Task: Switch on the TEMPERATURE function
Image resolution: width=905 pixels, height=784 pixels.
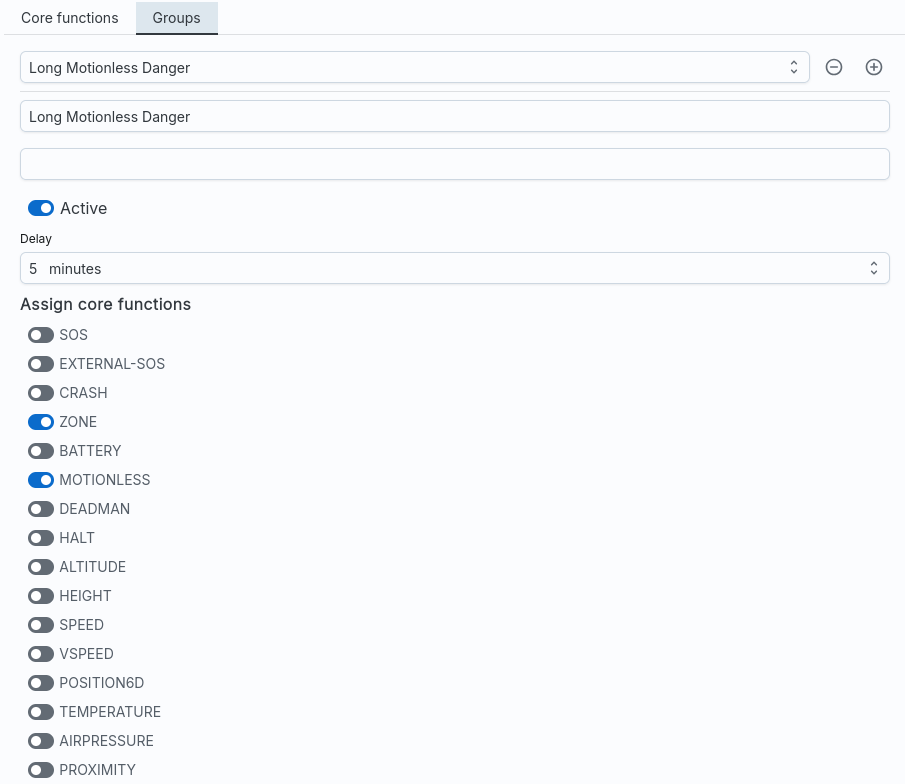Action: [x=41, y=712]
